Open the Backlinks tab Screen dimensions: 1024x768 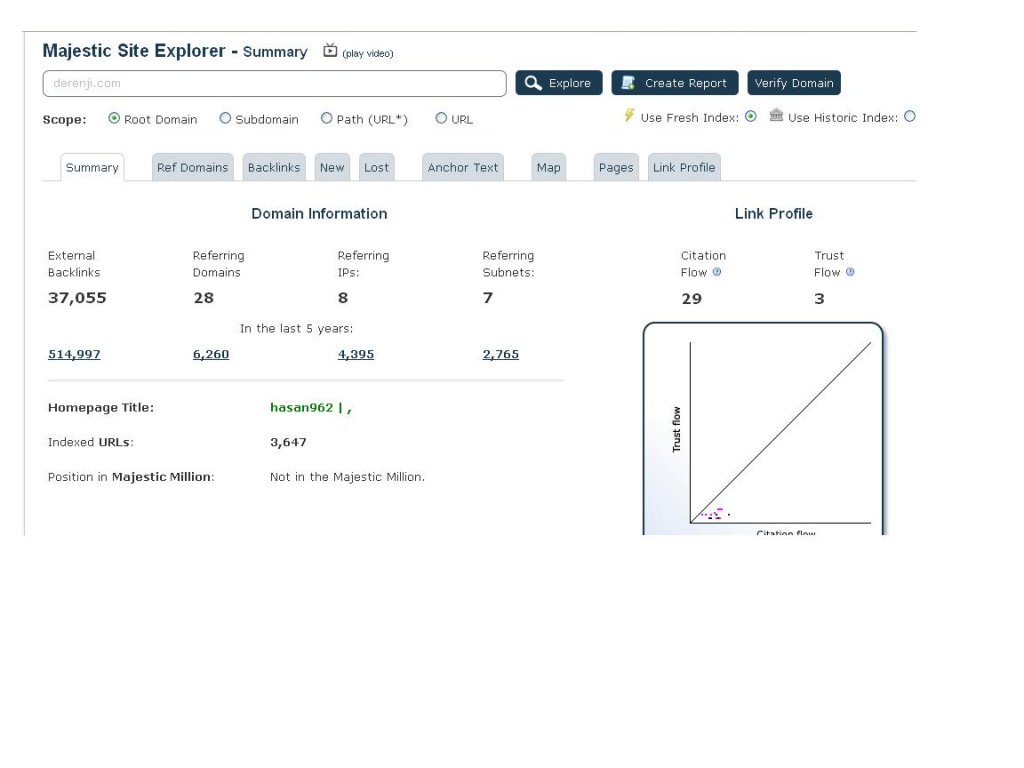point(274,168)
